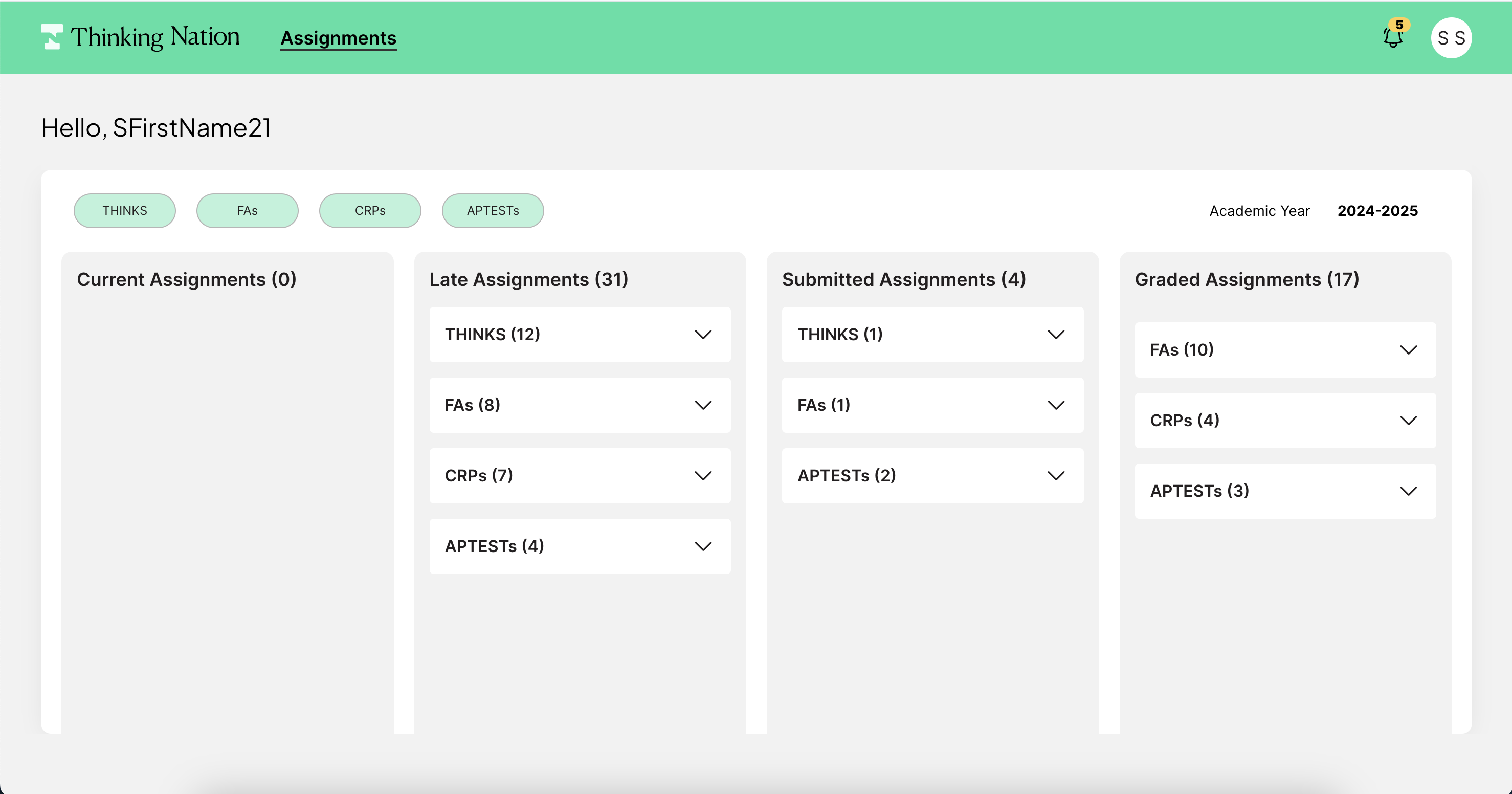Expand Graded FAs (10) chevron
Image resolution: width=1512 pixels, height=794 pixels.
click(x=1408, y=350)
